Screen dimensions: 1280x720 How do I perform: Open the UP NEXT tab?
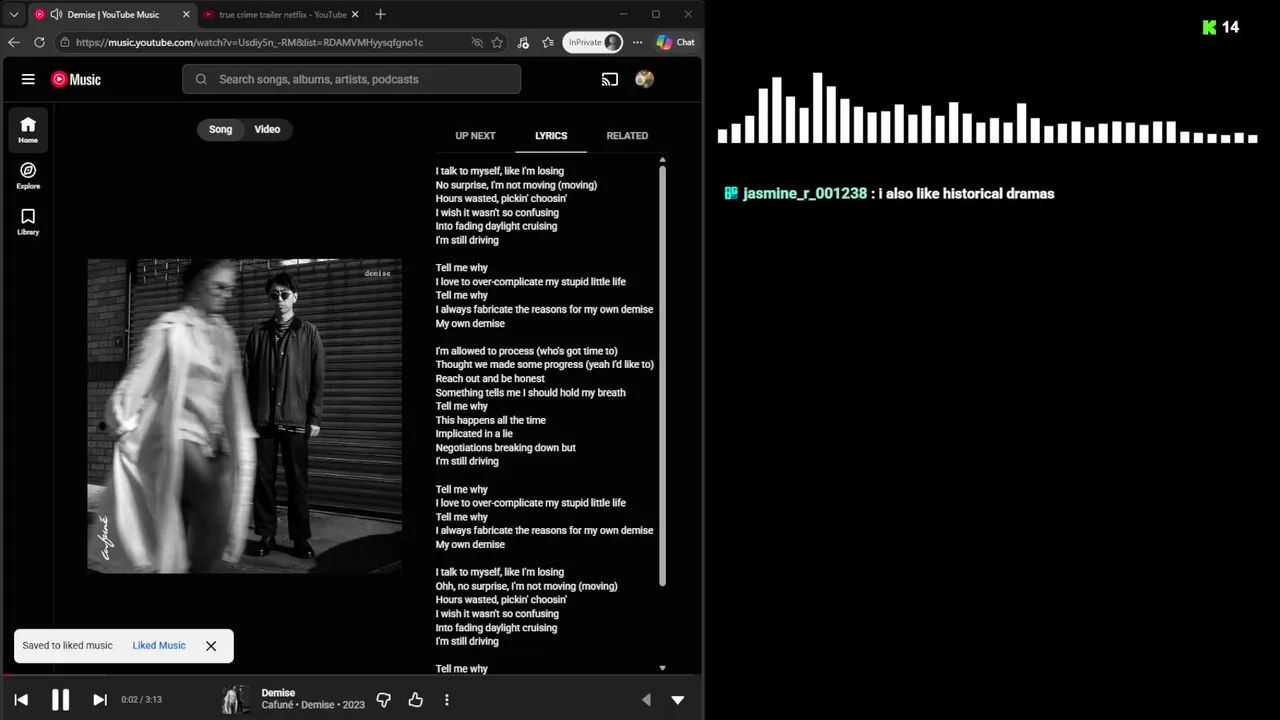tap(475, 136)
